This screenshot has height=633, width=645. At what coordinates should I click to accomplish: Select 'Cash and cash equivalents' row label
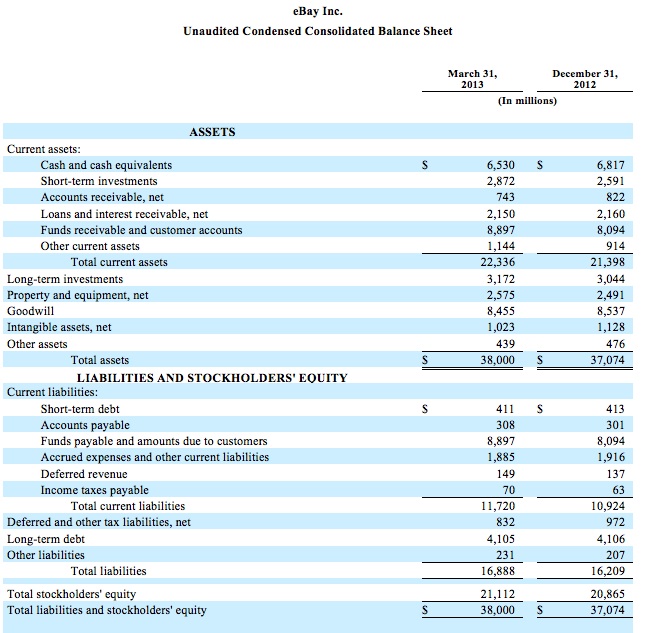(x=106, y=165)
